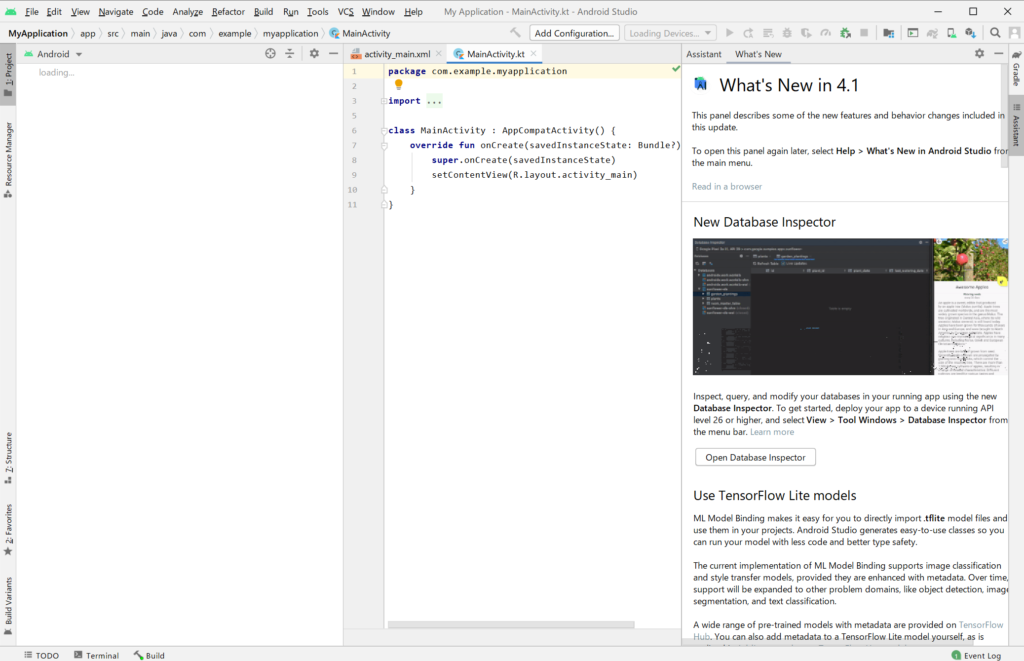Open the TensorFlow Hub link
Viewport: 1024px width, 661px height.
(981, 625)
